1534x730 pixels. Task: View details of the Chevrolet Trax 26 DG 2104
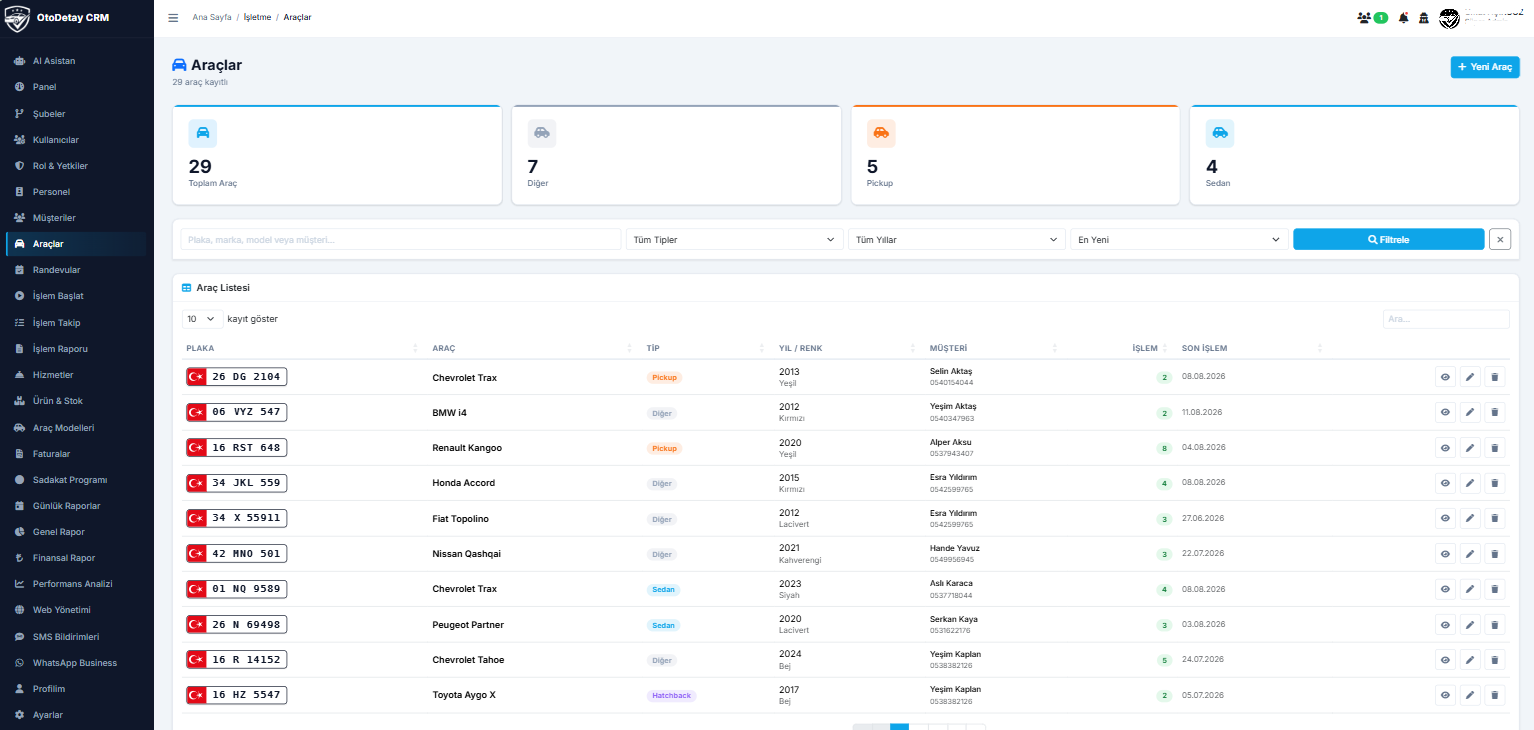pos(1445,377)
